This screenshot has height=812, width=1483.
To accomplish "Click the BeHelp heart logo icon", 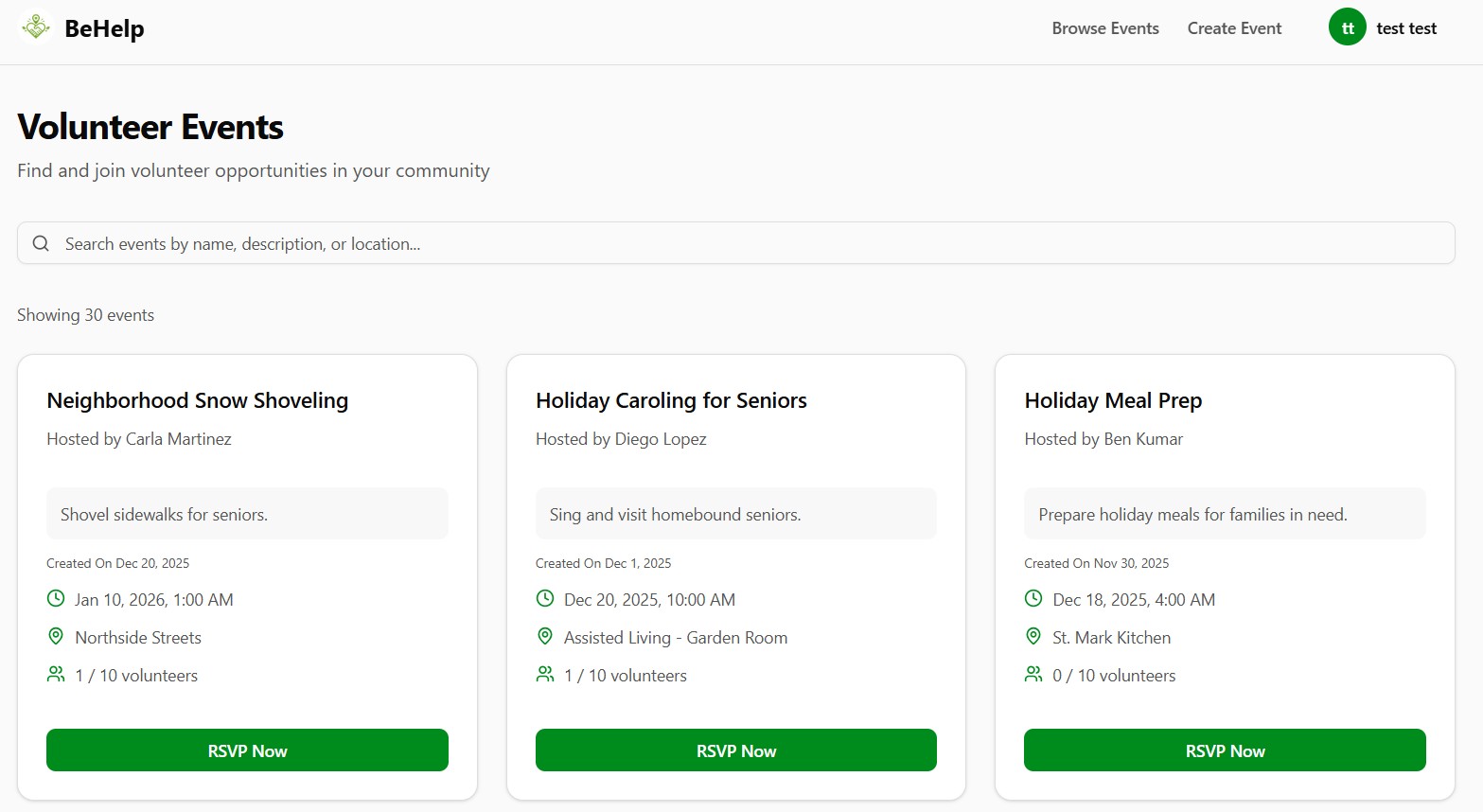I will pos(36,27).
